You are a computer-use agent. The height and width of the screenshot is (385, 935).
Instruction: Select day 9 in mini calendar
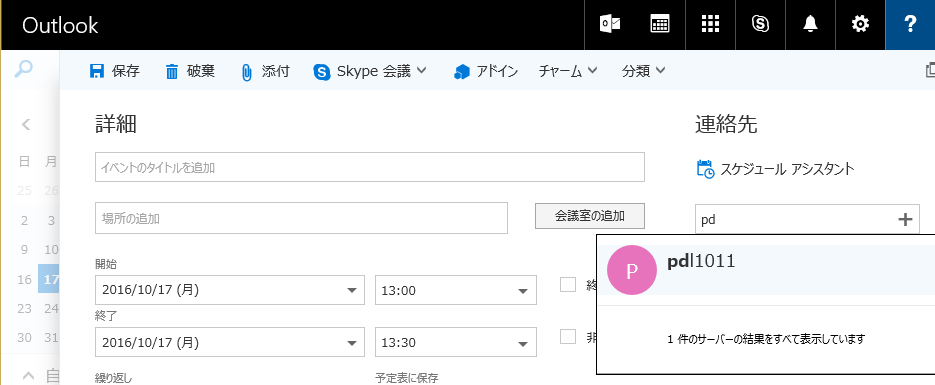24,250
